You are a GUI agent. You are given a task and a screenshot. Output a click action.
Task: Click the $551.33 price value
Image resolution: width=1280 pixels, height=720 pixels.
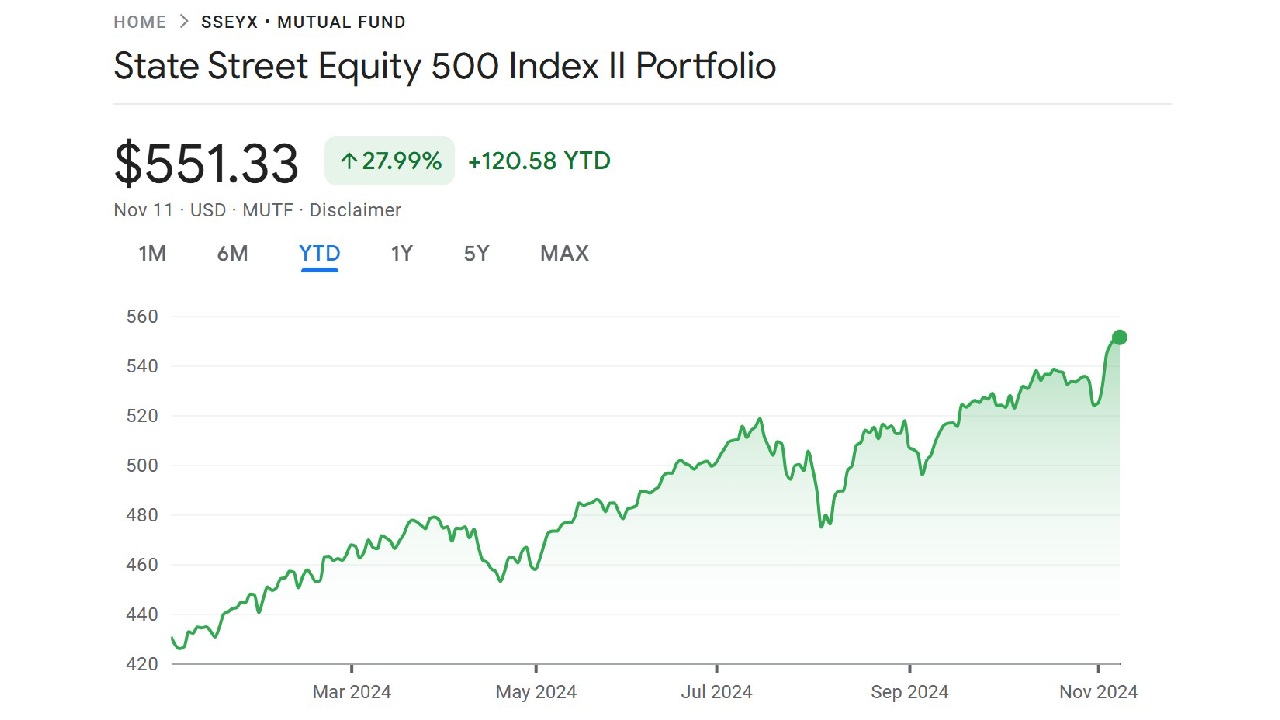click(x=207, y=164)
